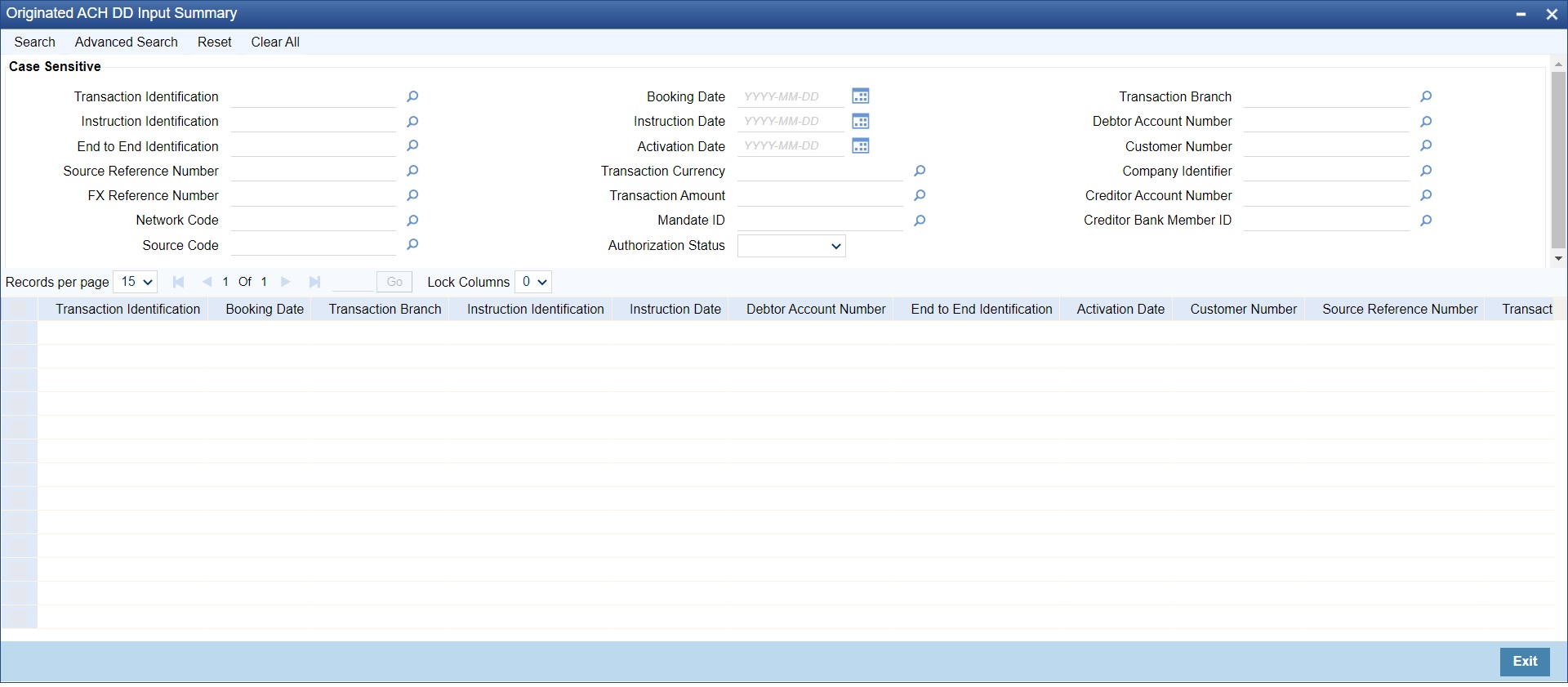Focus the Transaction Identification input field
The height and width of the screenshot is (687, 1568).
[x=314, y=96]
